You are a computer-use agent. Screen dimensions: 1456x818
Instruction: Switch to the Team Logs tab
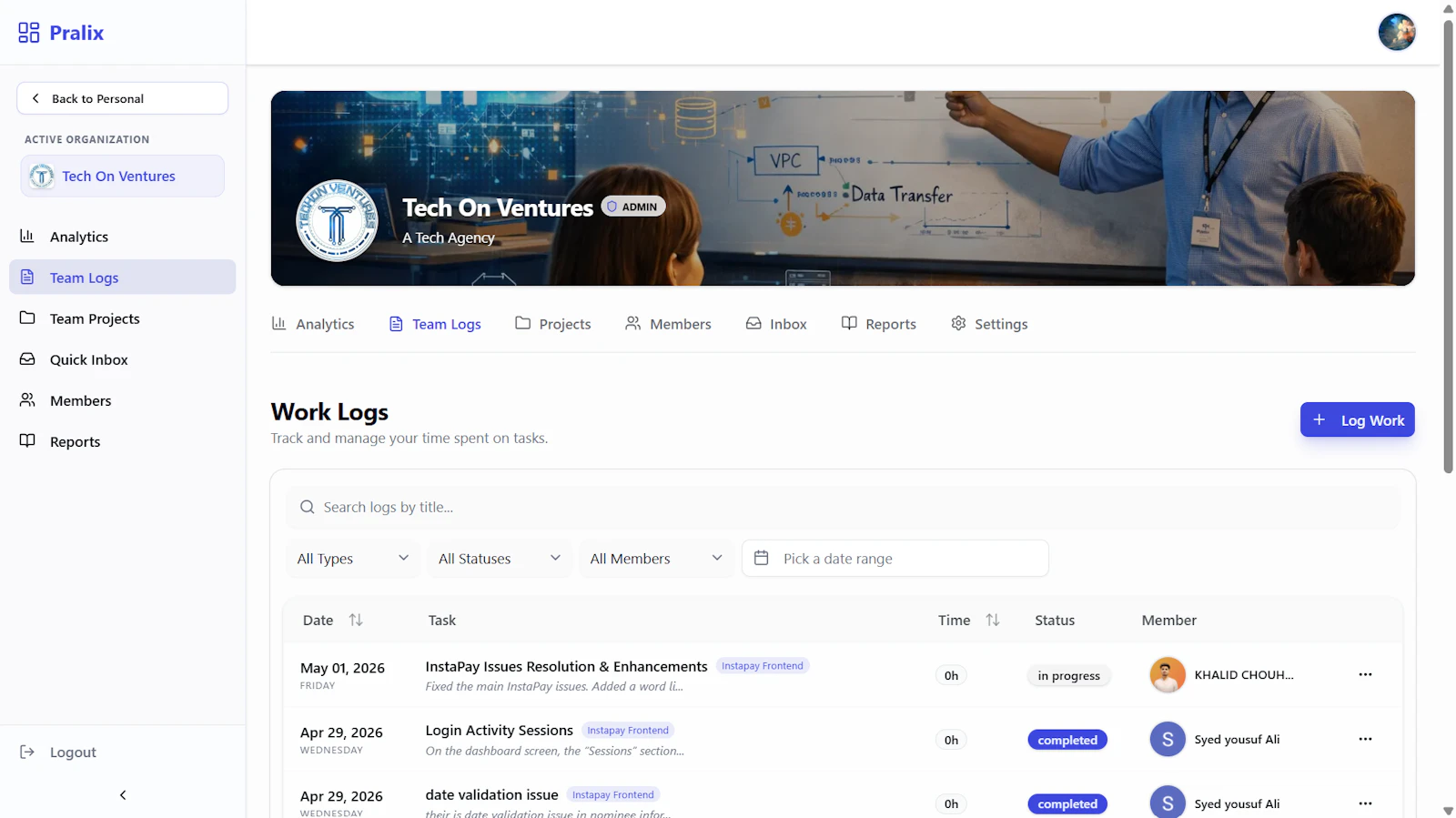pos(435,324)
